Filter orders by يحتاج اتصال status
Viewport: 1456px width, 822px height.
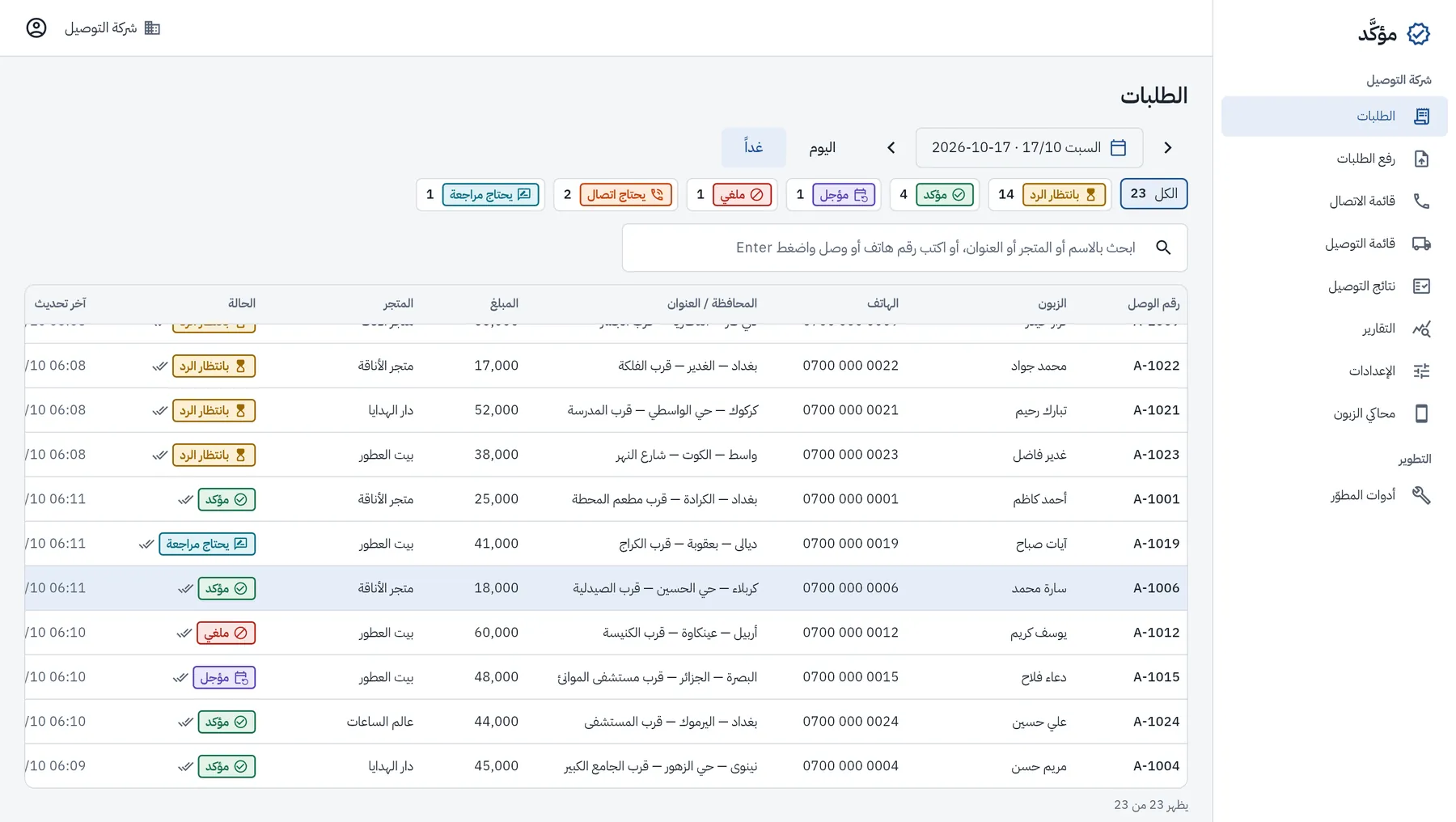(616, 194)
